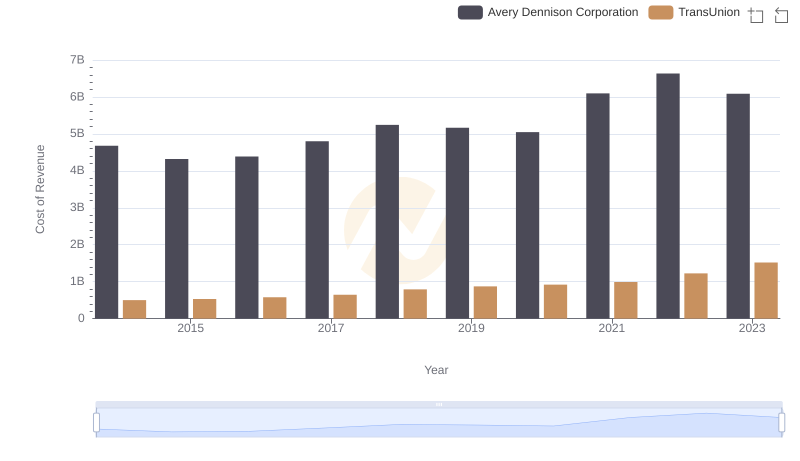Click the Avery Dennison bar for 2023
The image size is (800, 461).
738,206
